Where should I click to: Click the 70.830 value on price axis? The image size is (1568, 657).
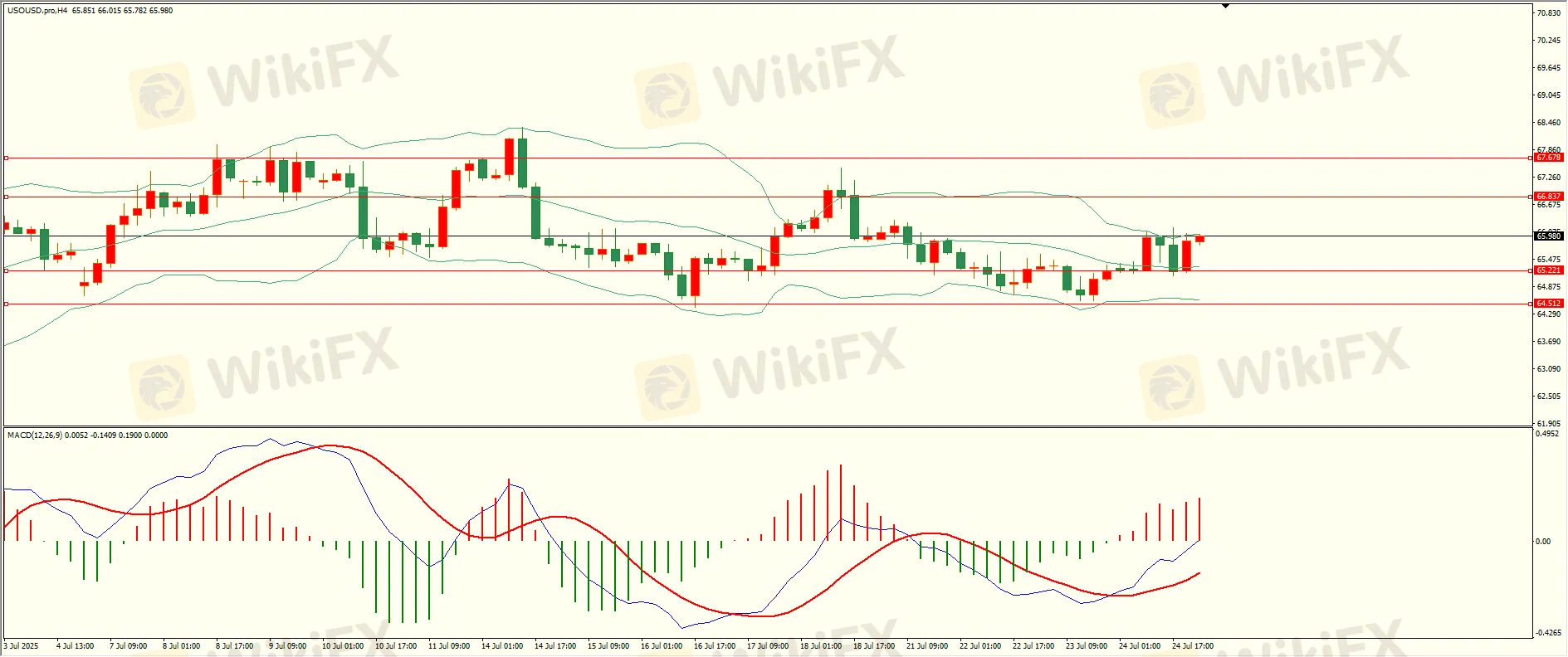1548,13
